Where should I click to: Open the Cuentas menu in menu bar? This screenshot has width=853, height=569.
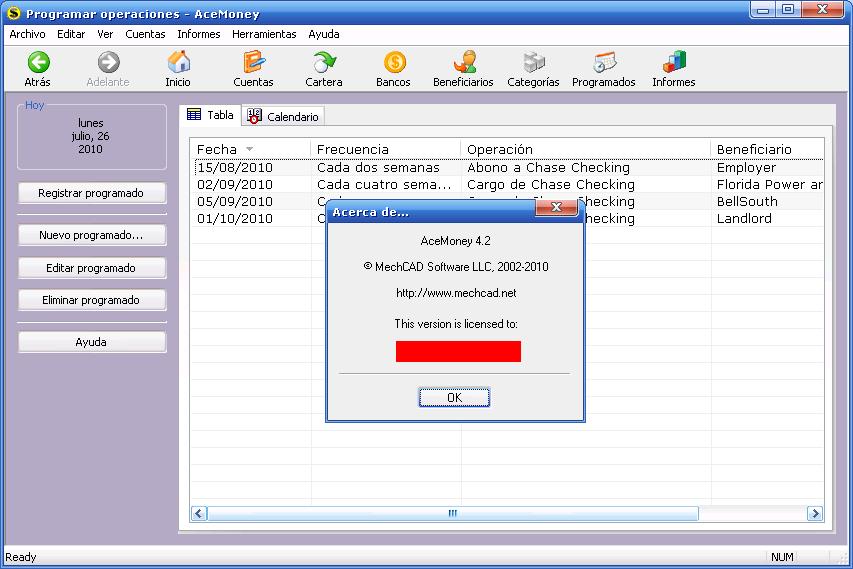tap(145, 34)
